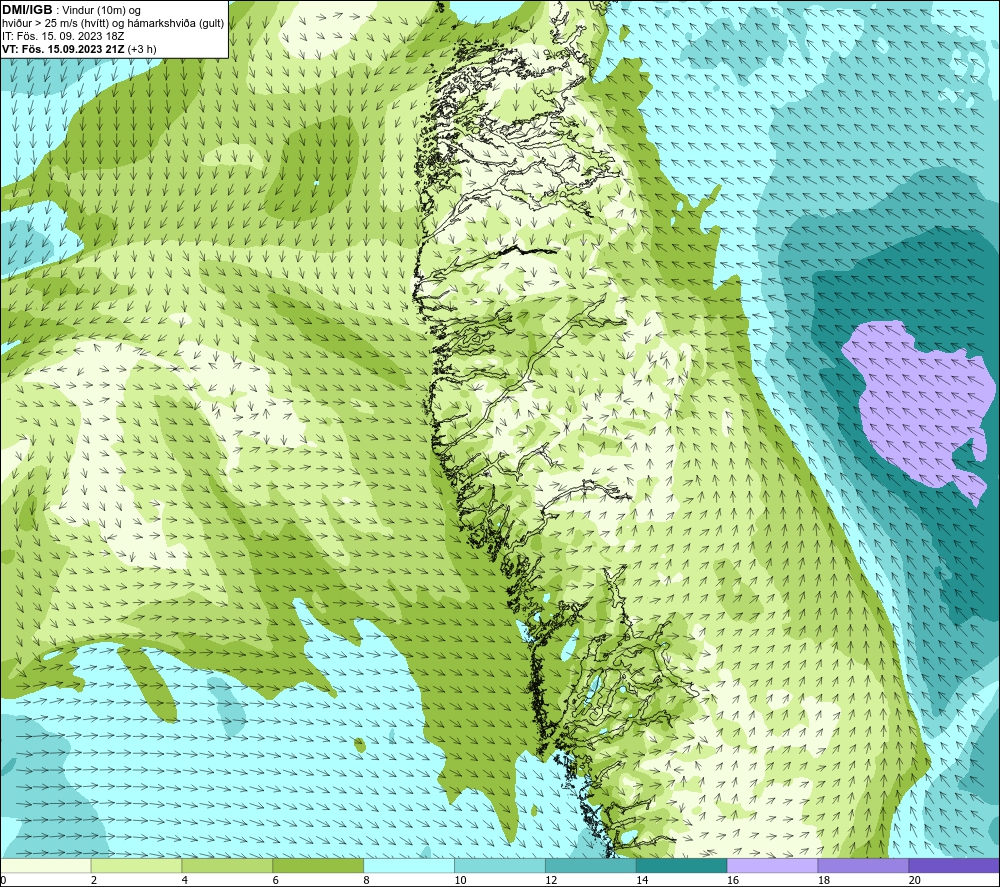Screen dimensions: 1000x887
Task: Click the 10-12 m/s teal legend swatch
Action: (500, 865)
